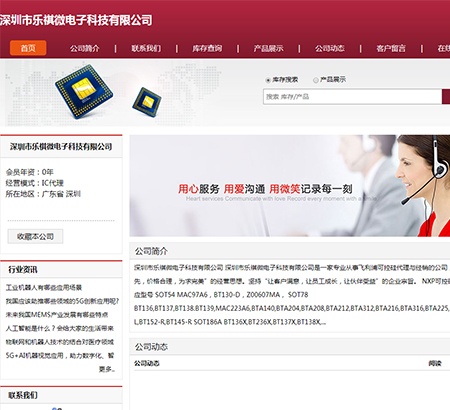The width and height of the screenshot is (450, 410).
Task: Open the news link about 5G创新应用
Action: [62, 301]
